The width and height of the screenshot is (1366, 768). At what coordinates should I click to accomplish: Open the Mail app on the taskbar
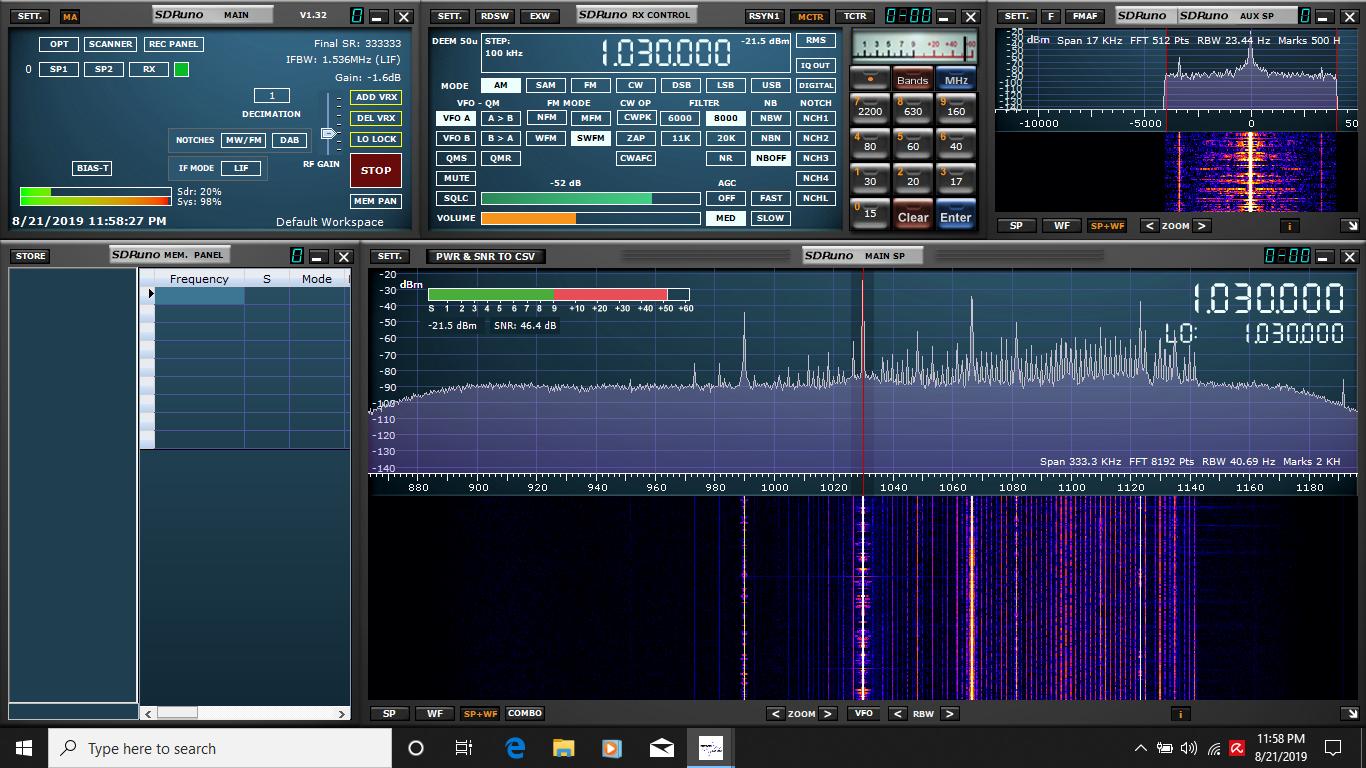661,748
